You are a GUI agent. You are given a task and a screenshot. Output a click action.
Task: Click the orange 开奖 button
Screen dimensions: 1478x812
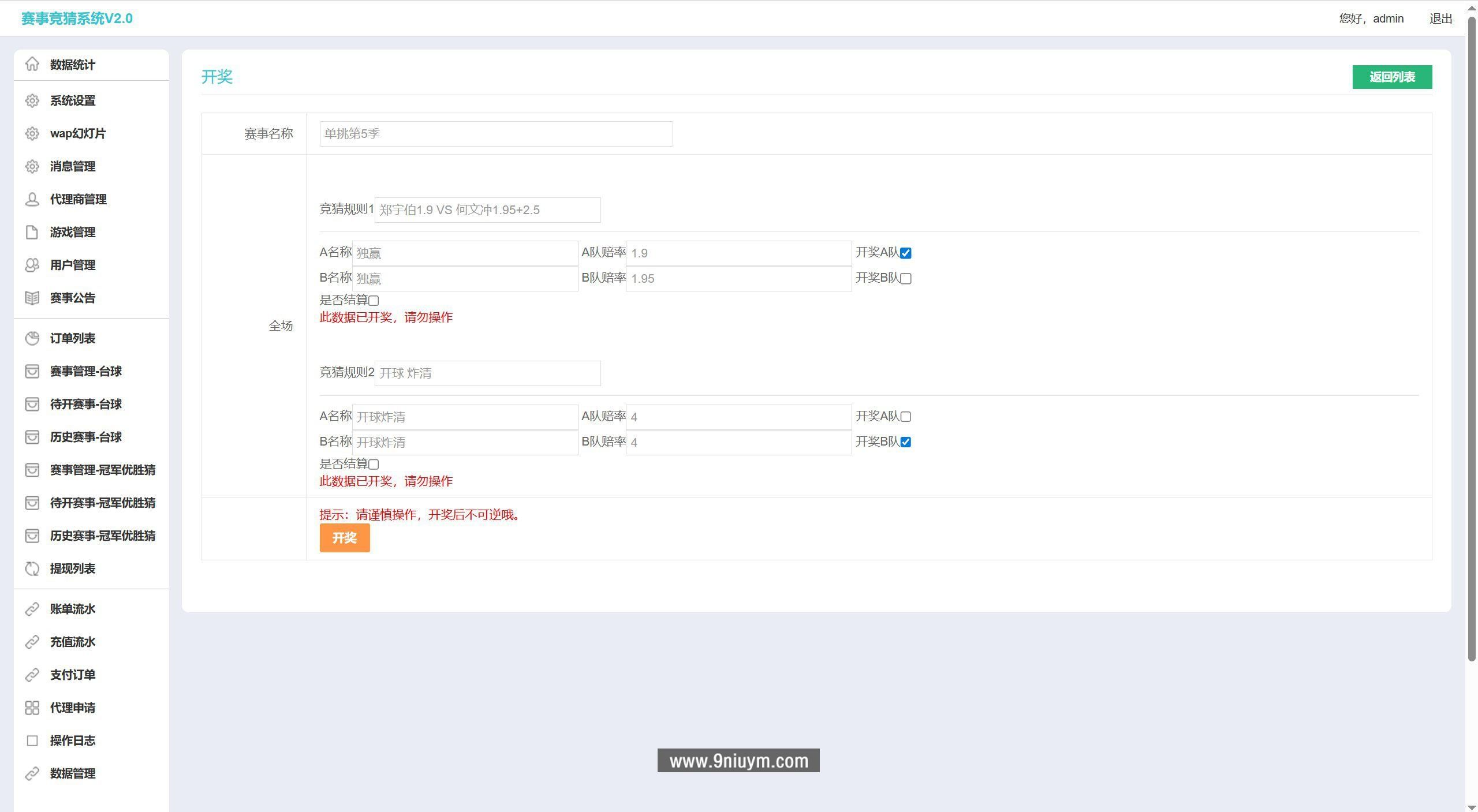tap(345, 538)
